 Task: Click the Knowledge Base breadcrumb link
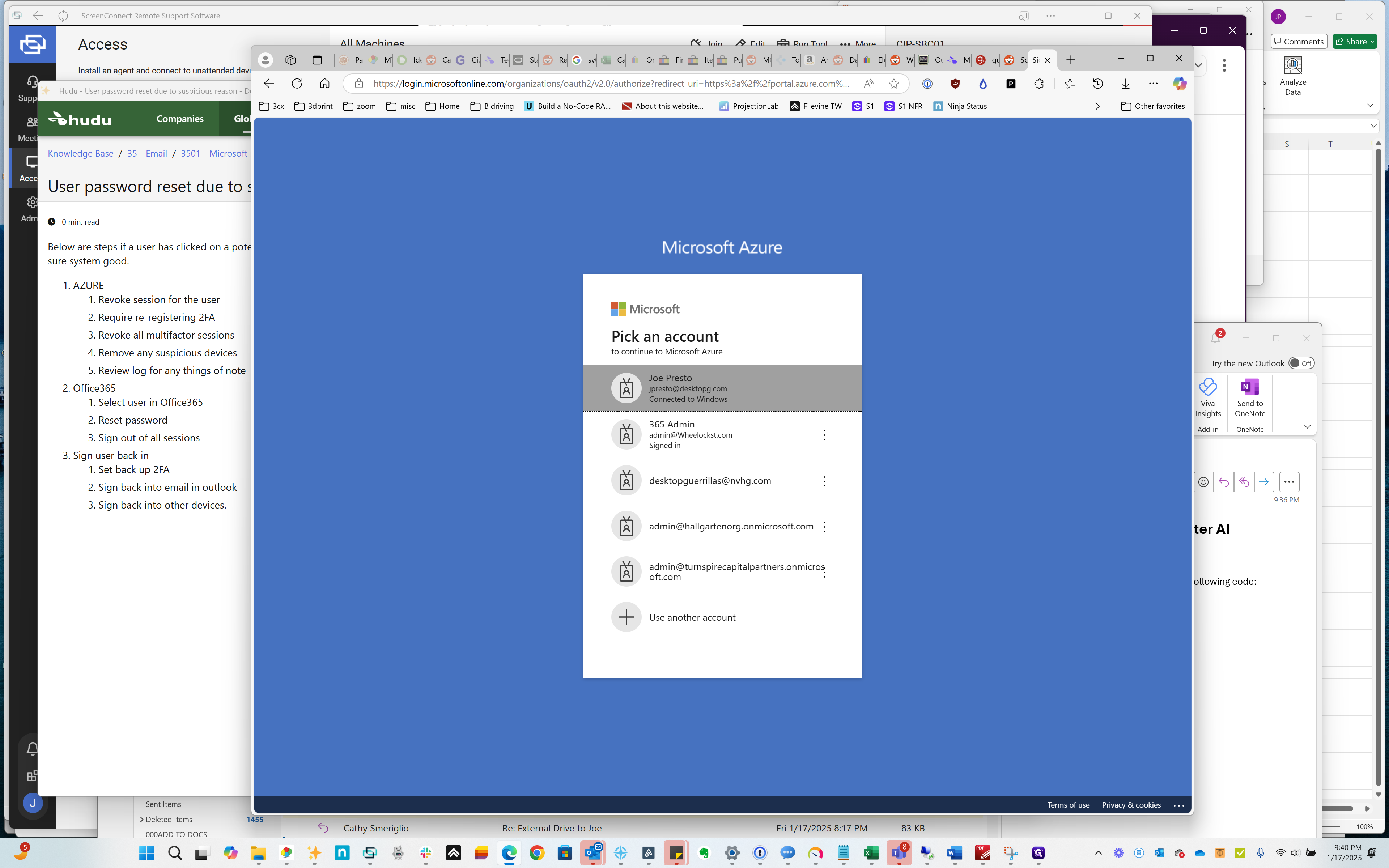pos(80,153)
